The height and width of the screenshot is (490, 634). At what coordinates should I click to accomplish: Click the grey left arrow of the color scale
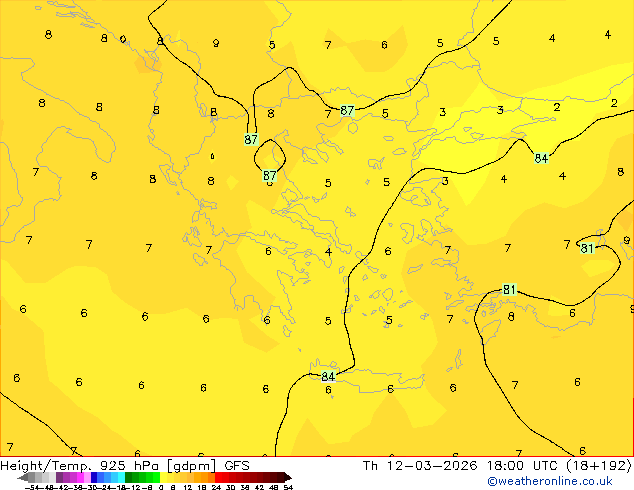tap(23, 478)
